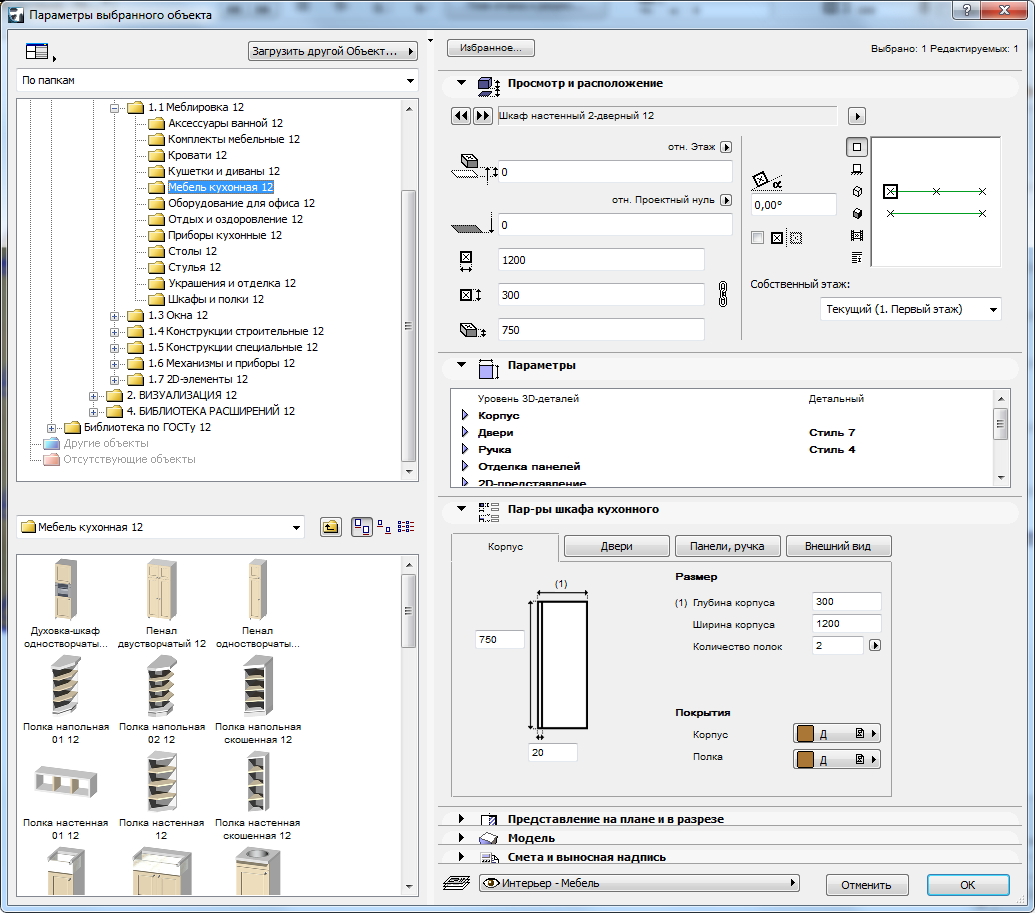Viewport: 1035px width, 913px height.
Task: Open the Интерьер - Мебель layer dropdown
Action: 640,883
